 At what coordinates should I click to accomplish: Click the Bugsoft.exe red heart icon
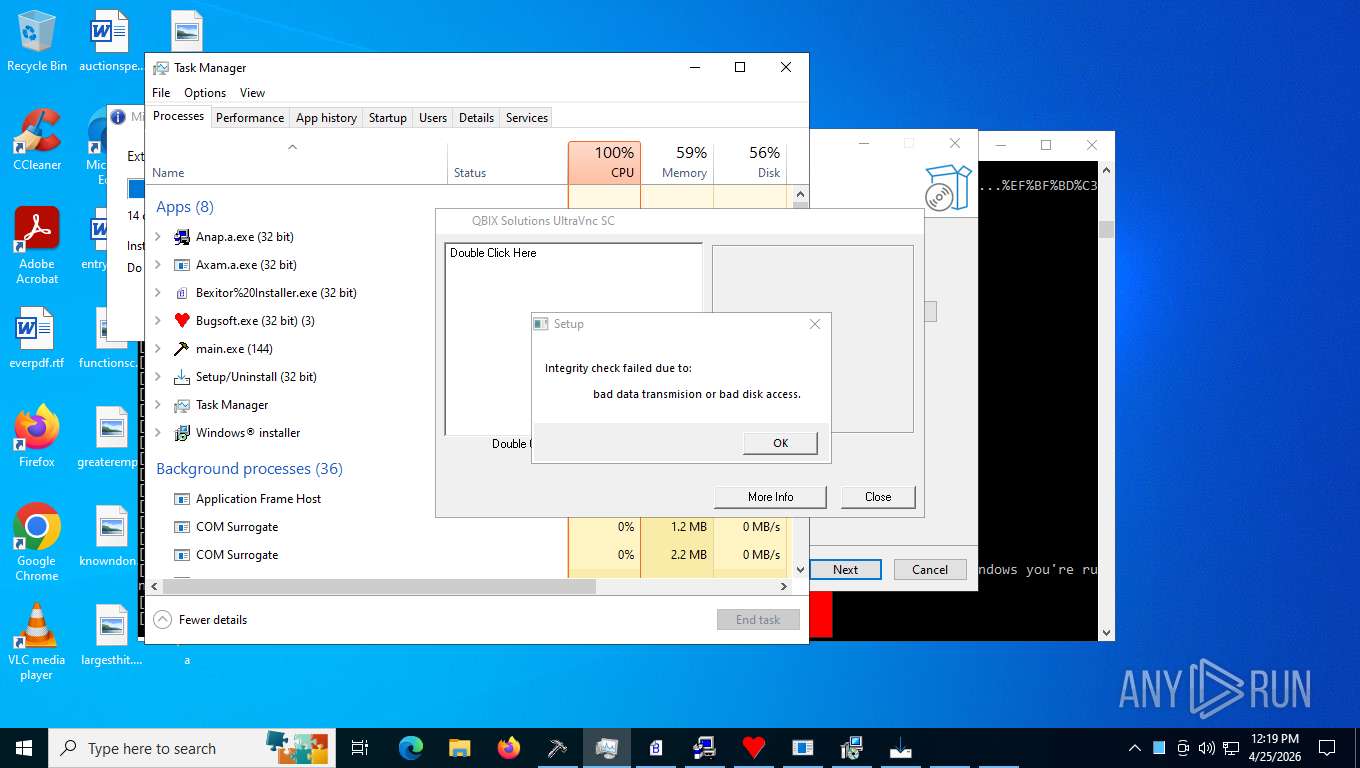point(182,321)
